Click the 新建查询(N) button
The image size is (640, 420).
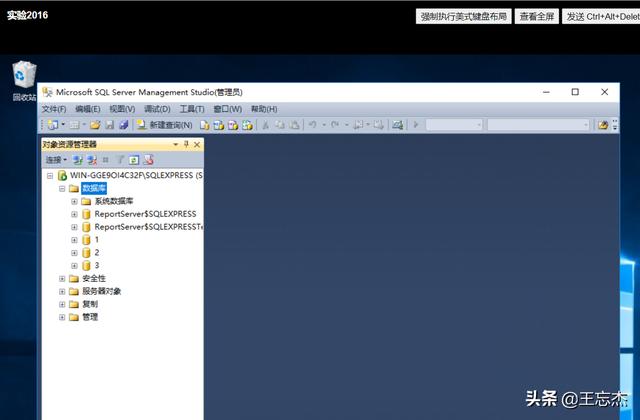point(164,125)
